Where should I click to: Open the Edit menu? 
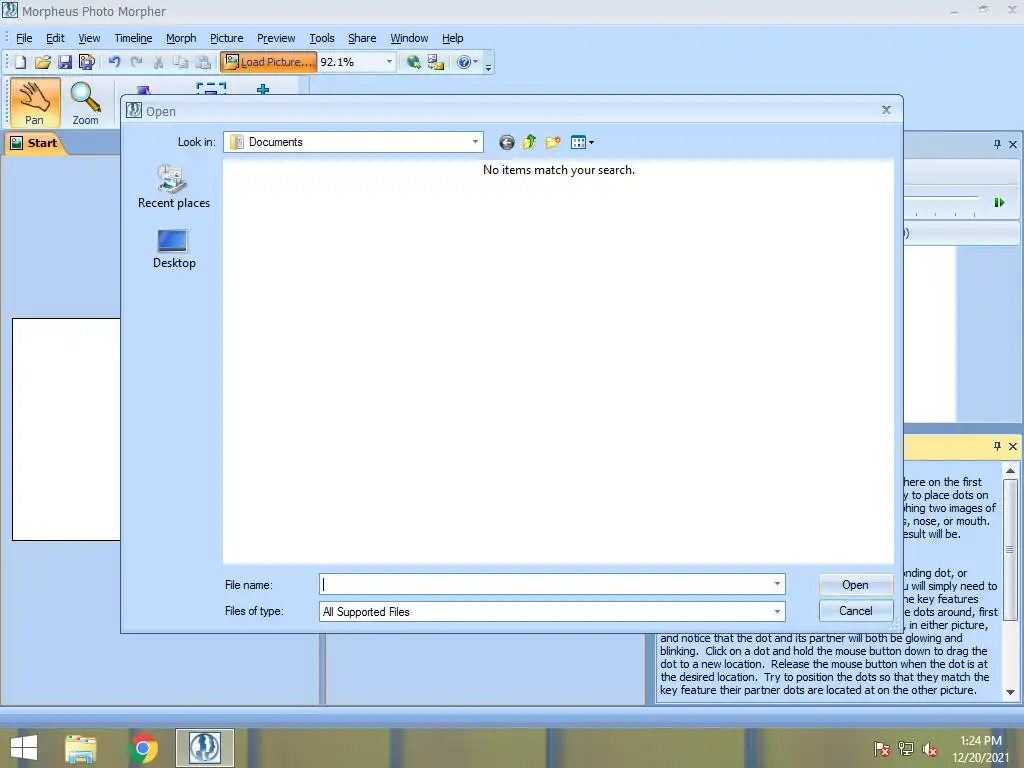55,38
